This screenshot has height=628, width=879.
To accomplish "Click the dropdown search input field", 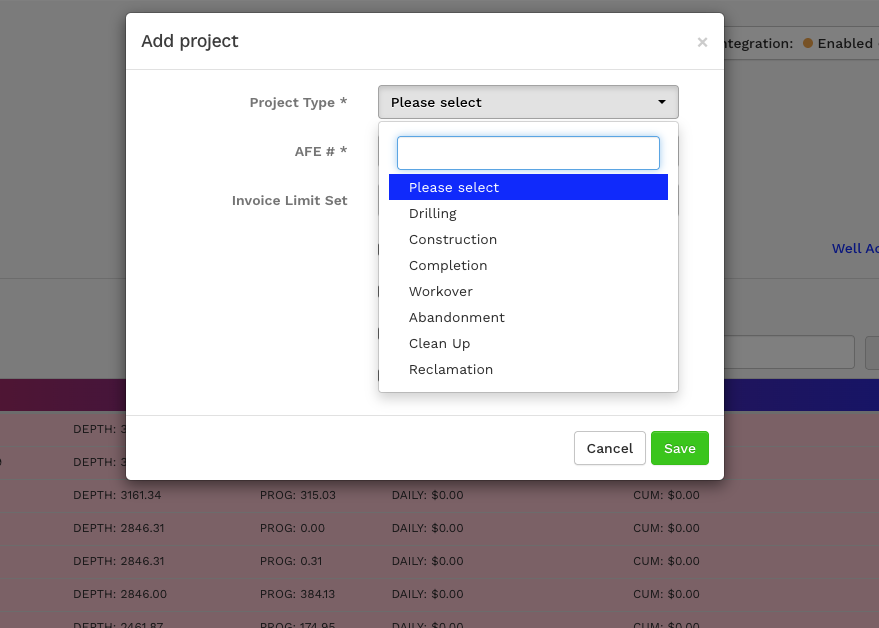I will [x=528, y=152].
